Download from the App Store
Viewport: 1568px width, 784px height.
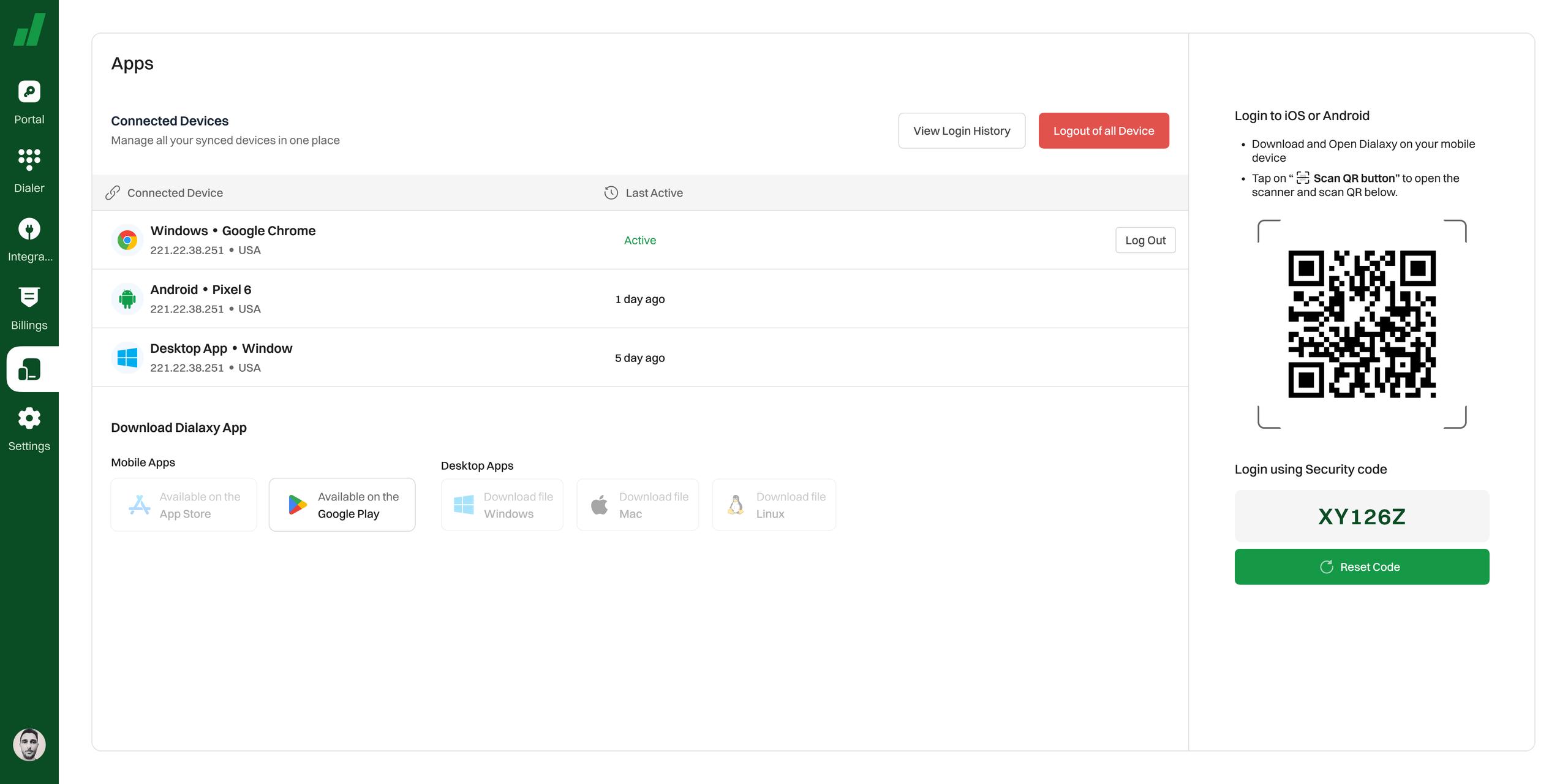point(184,505)
